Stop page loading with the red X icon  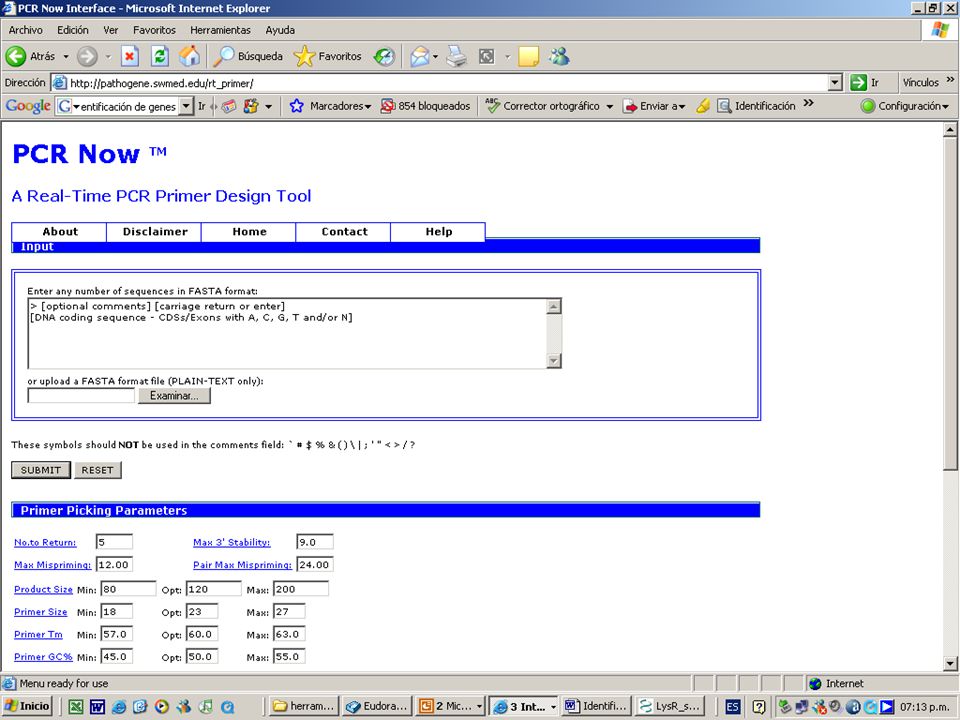click(129, 56)
